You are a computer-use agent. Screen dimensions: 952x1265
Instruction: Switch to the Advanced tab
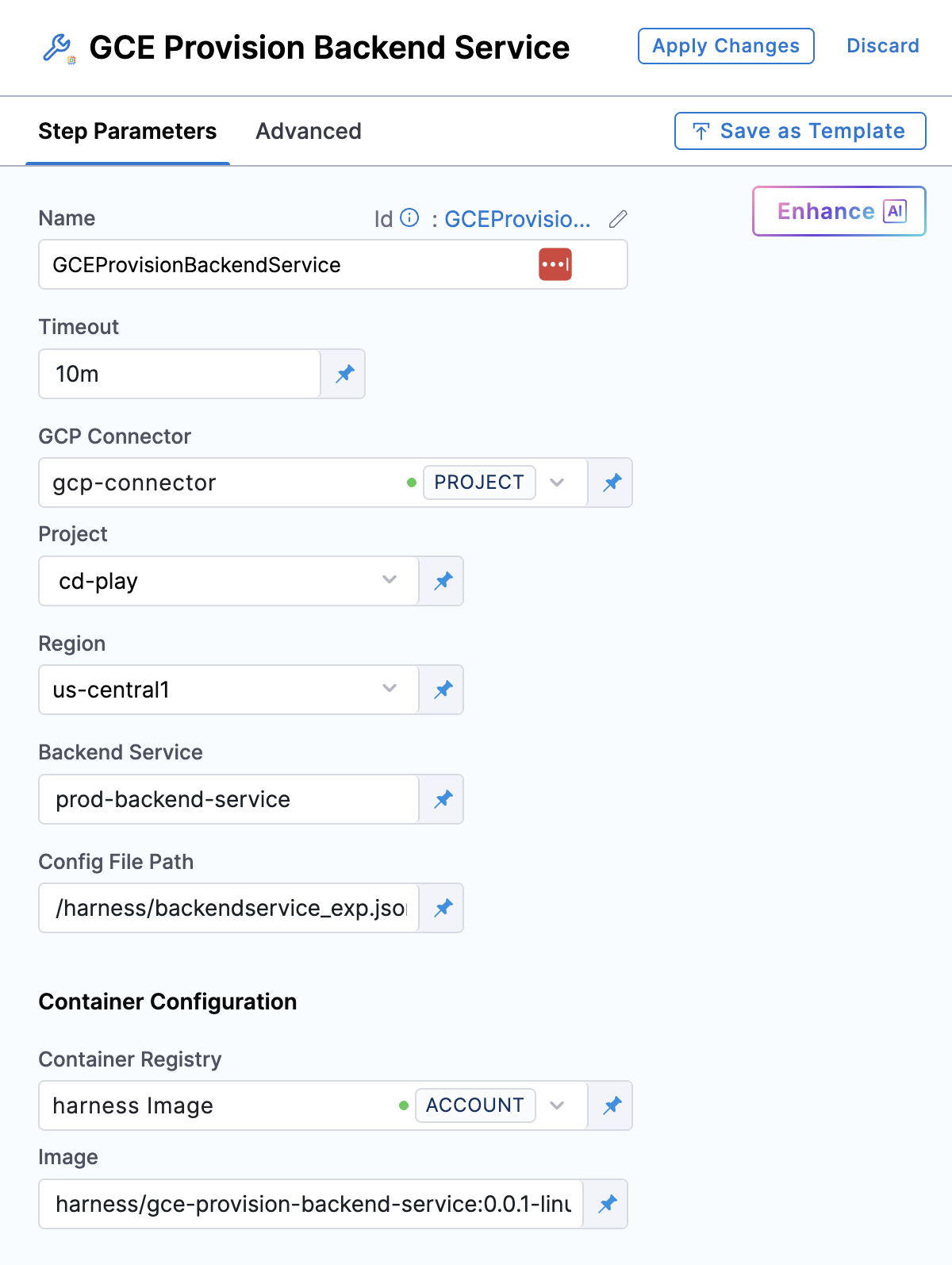[x=308, y=131]
